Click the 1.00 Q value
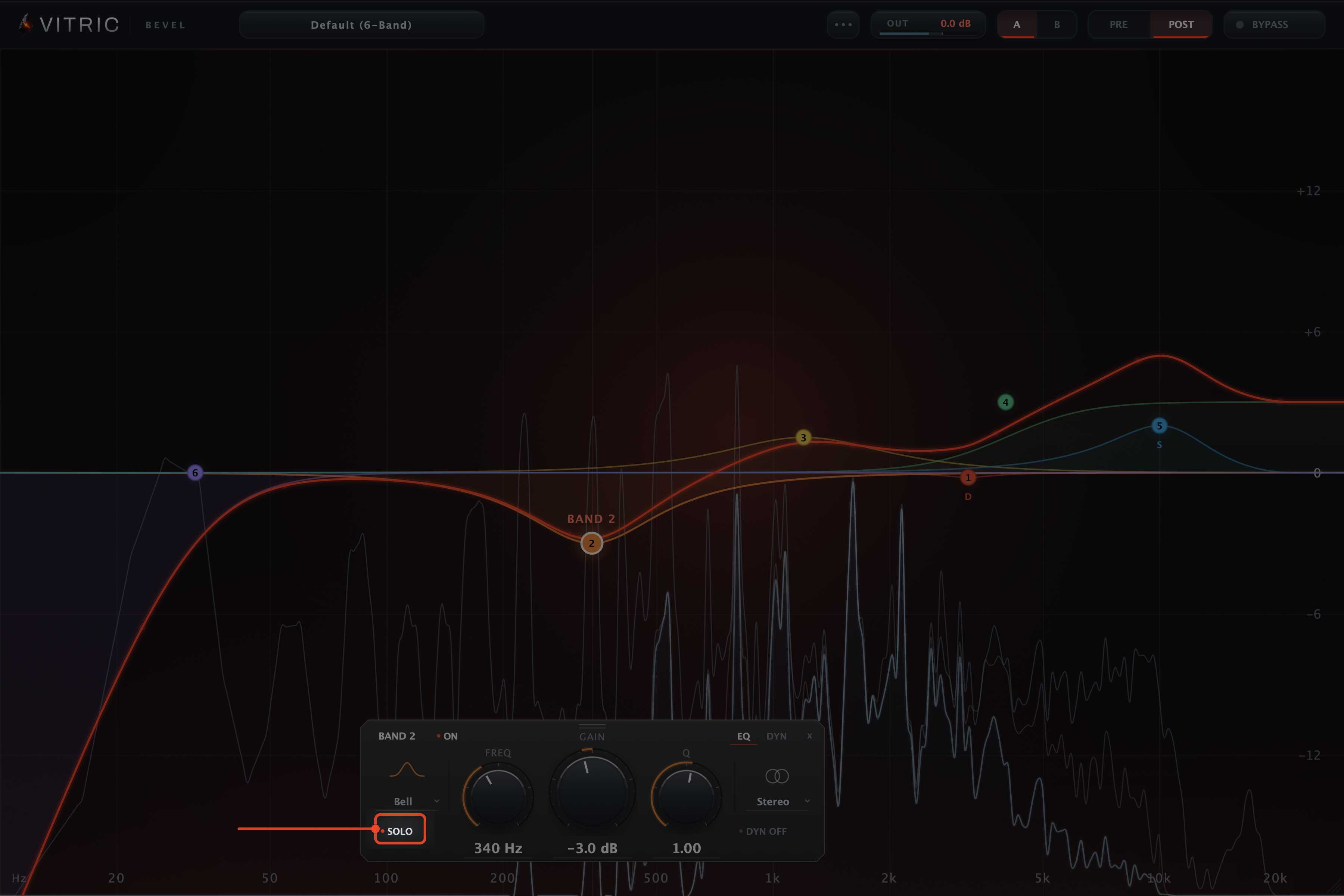This screenshot has height=896, width=1344. pos(686,848)
